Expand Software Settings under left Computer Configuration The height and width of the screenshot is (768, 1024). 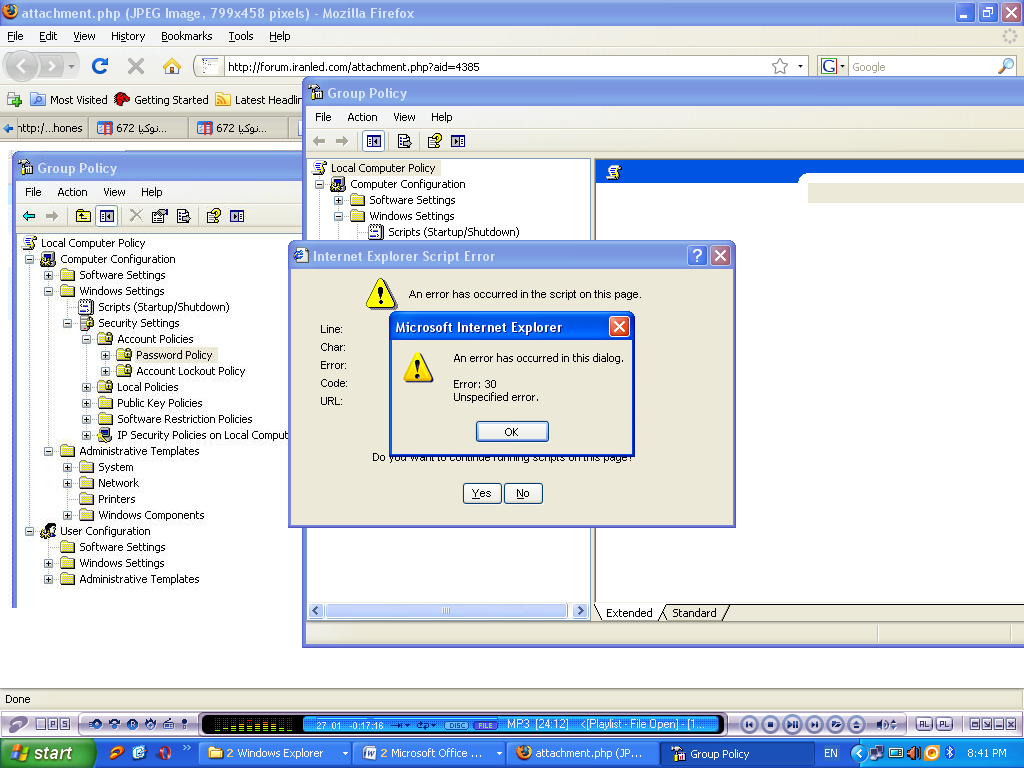(48, 275)
